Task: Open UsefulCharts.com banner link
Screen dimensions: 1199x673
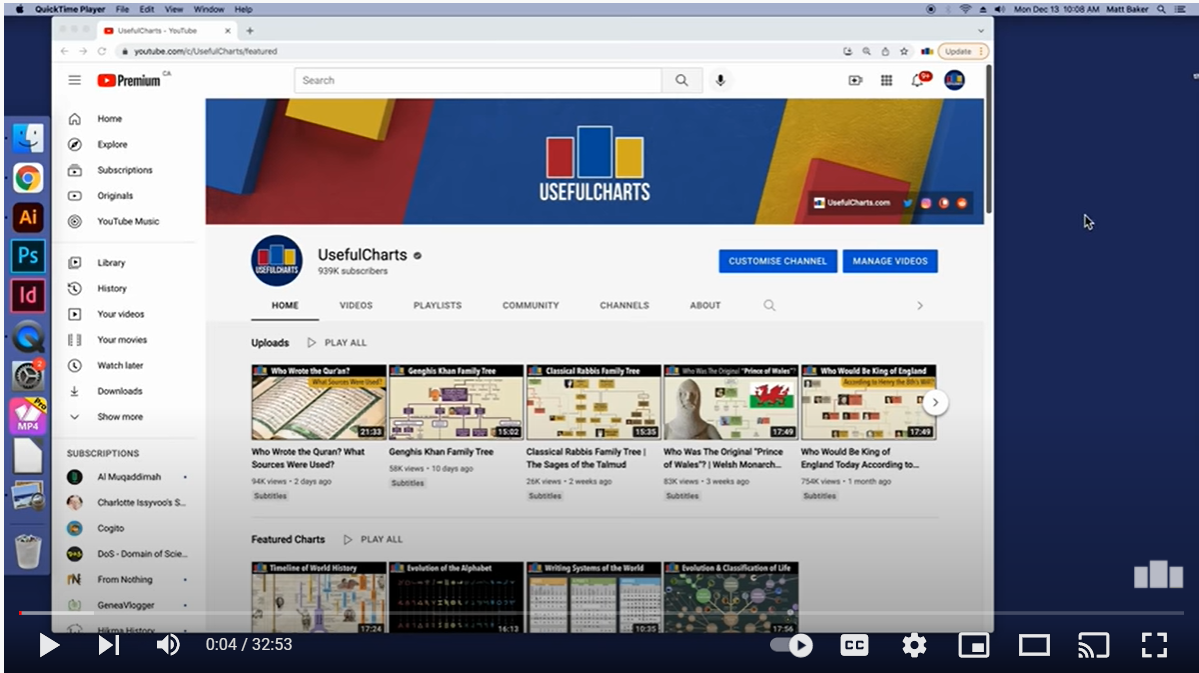Action: [x=852, y=203]
